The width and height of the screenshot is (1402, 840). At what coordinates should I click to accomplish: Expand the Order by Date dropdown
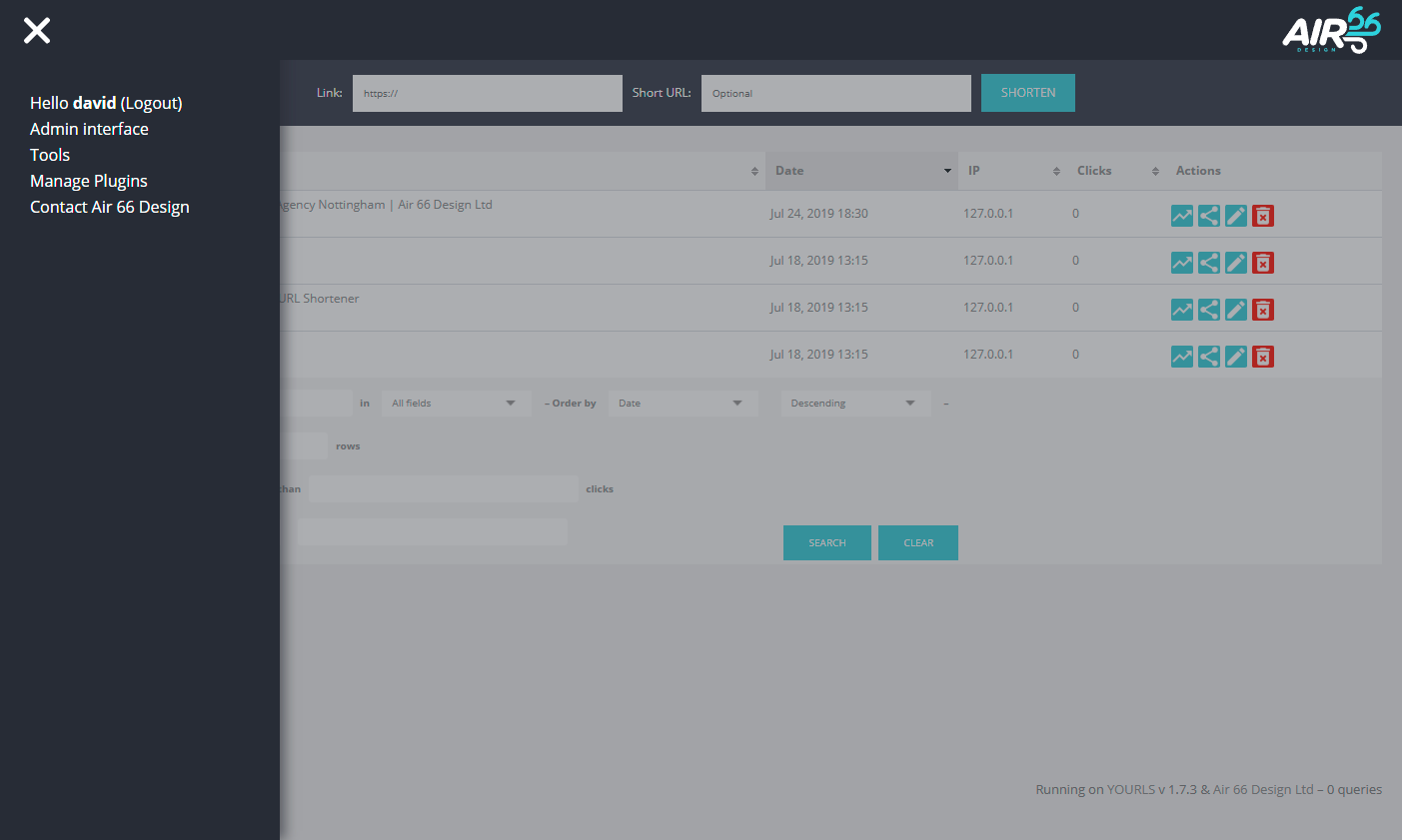tap(683, 404)
